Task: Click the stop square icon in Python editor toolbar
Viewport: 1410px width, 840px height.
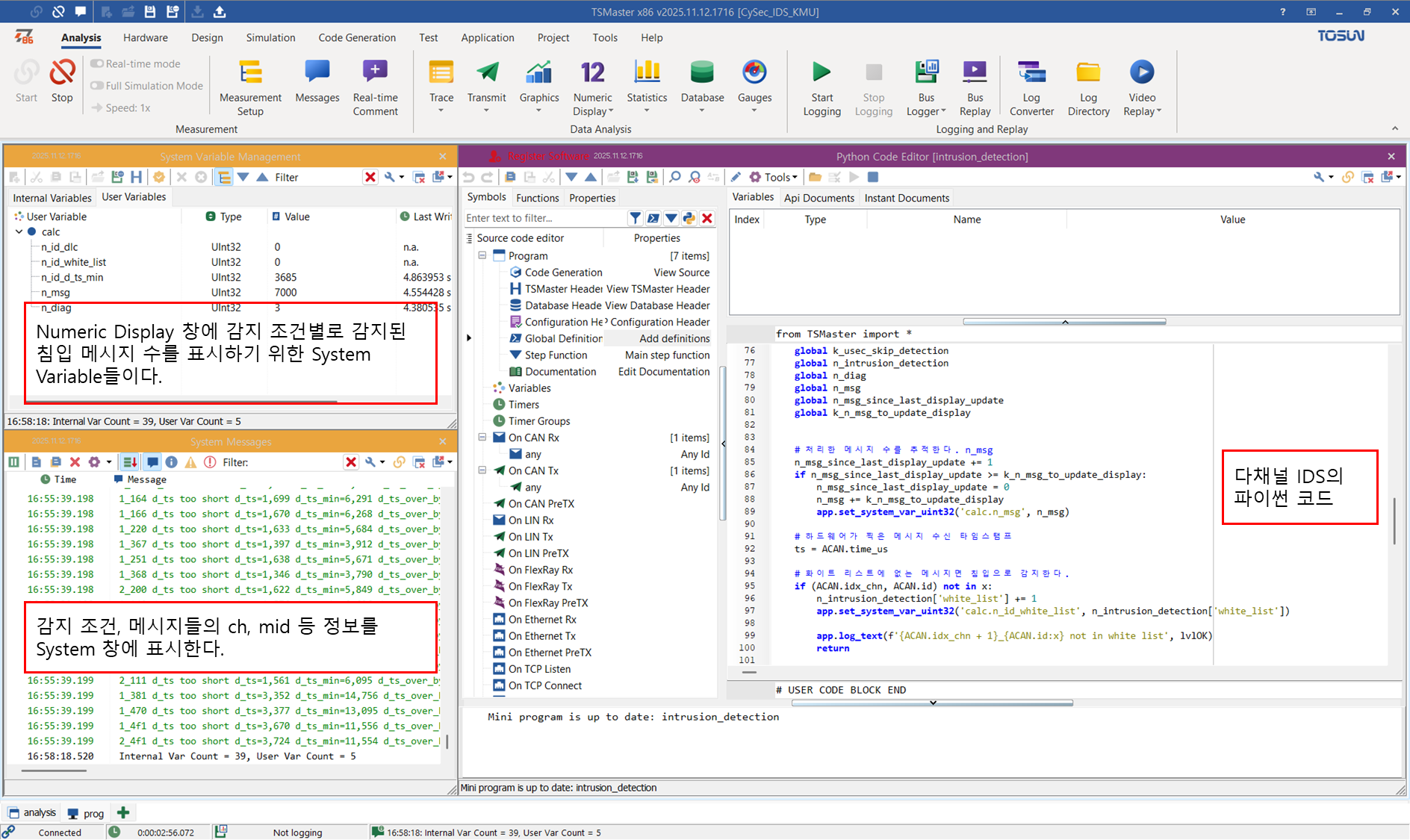Action: pyautogui.click(x=872, y=177)
